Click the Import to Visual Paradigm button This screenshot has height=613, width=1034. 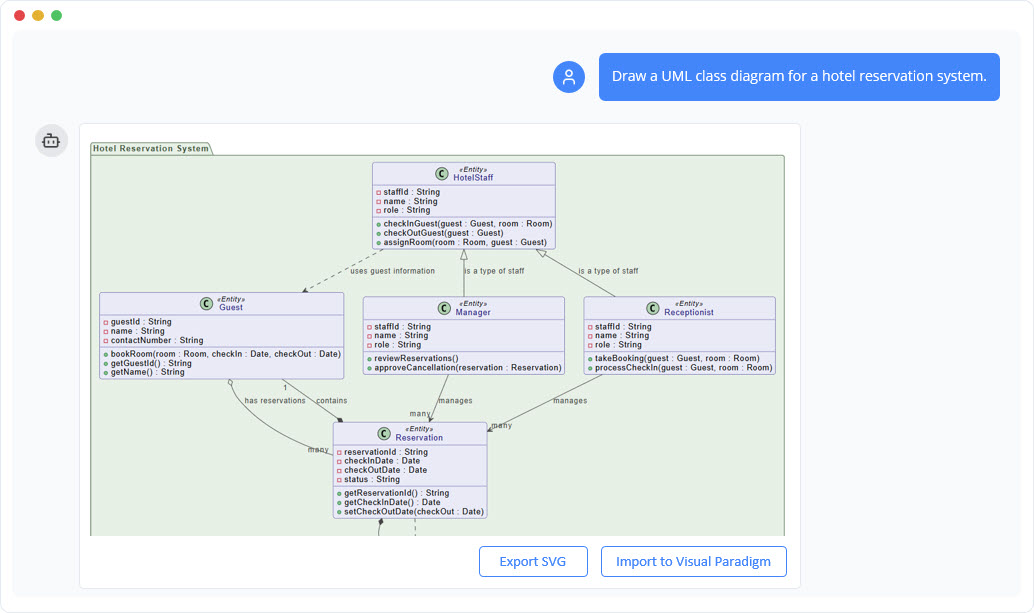point(693,561)
